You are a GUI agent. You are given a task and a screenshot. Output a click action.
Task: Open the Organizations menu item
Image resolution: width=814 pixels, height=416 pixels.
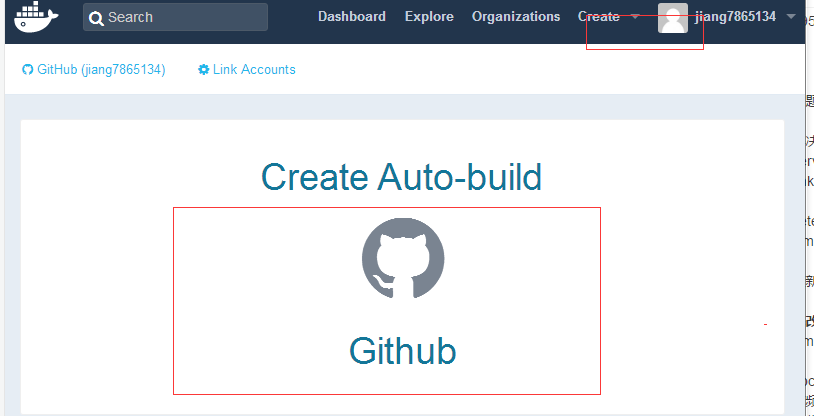pyautogui.click(x=515, y=17)
